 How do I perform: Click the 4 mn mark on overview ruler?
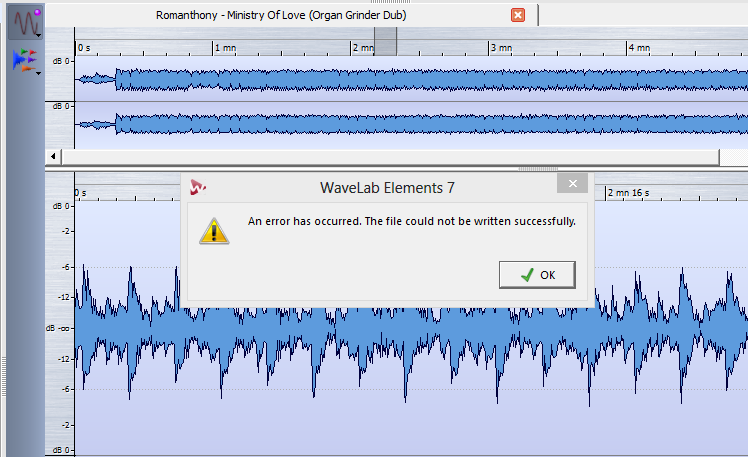click(x=639, y=48)
